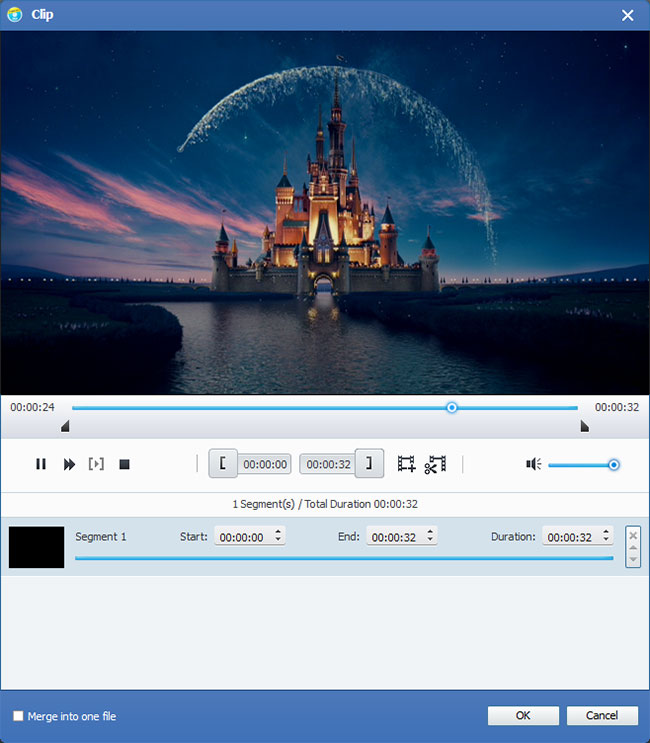Click the '1 Segment(s) / Total Duration' text

pyautogui.click(x=325, y=504)
